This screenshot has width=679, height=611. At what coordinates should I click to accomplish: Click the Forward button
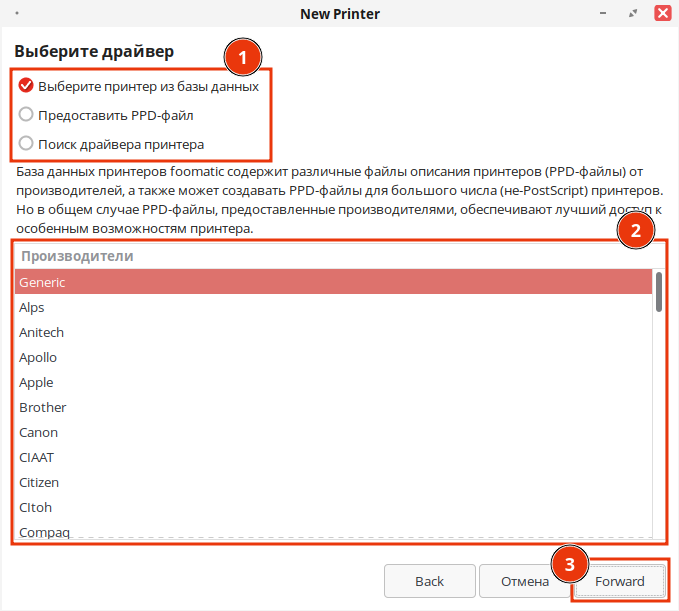click(x=619, y=581)
